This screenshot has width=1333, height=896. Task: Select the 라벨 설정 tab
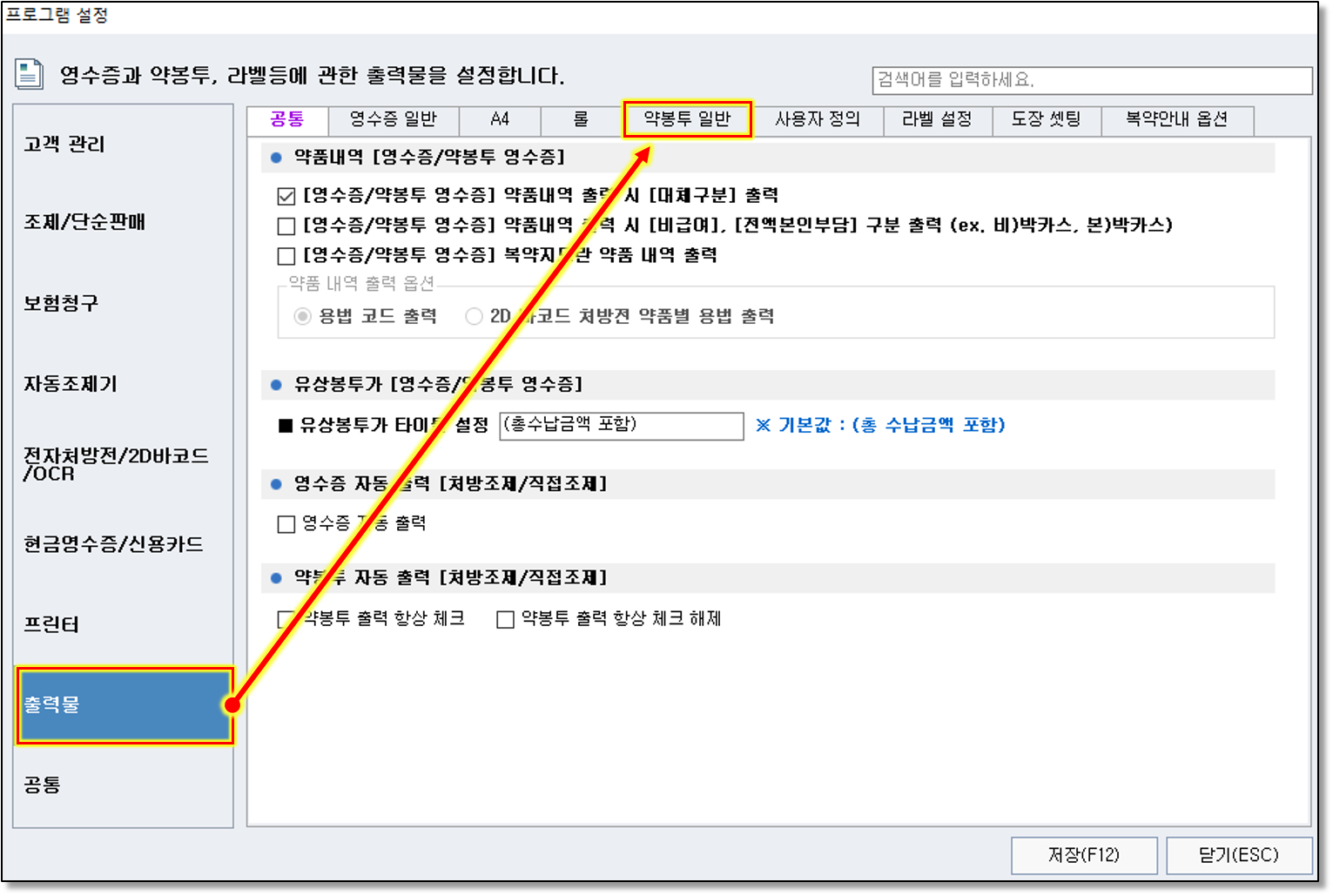(937, 119)
